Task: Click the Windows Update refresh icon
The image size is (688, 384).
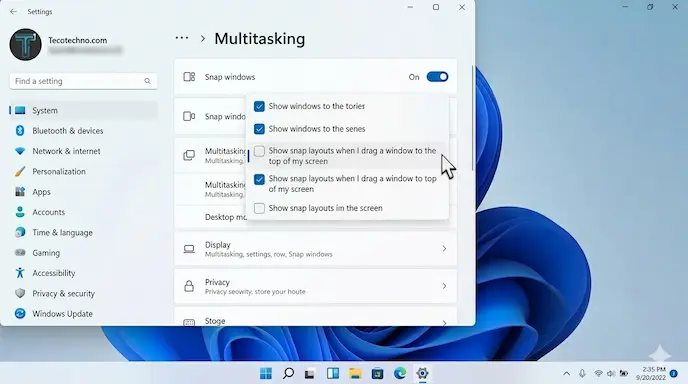Action: tap(20, 313)
